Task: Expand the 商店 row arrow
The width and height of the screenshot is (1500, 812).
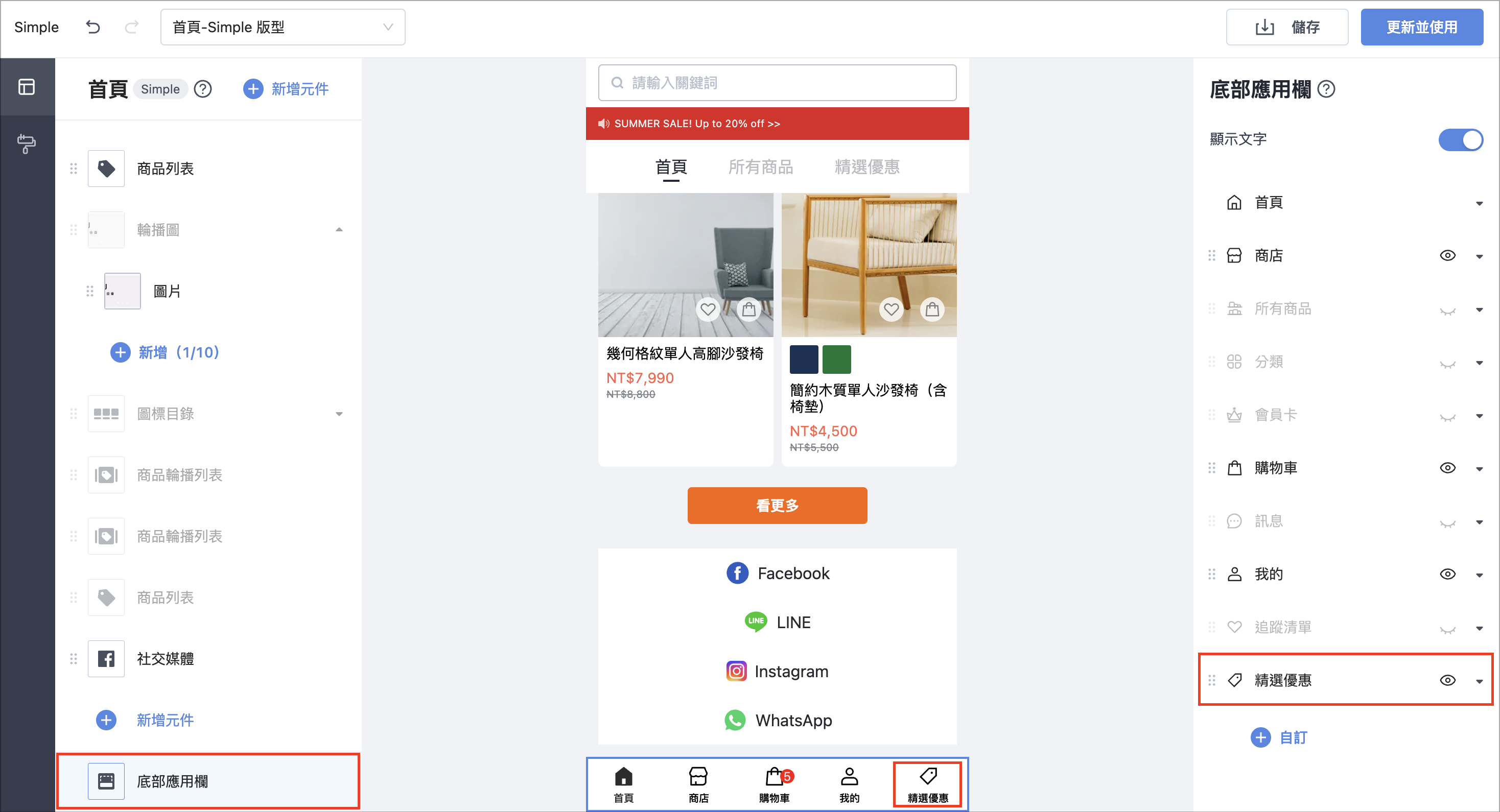Action: click(1479, 257)
